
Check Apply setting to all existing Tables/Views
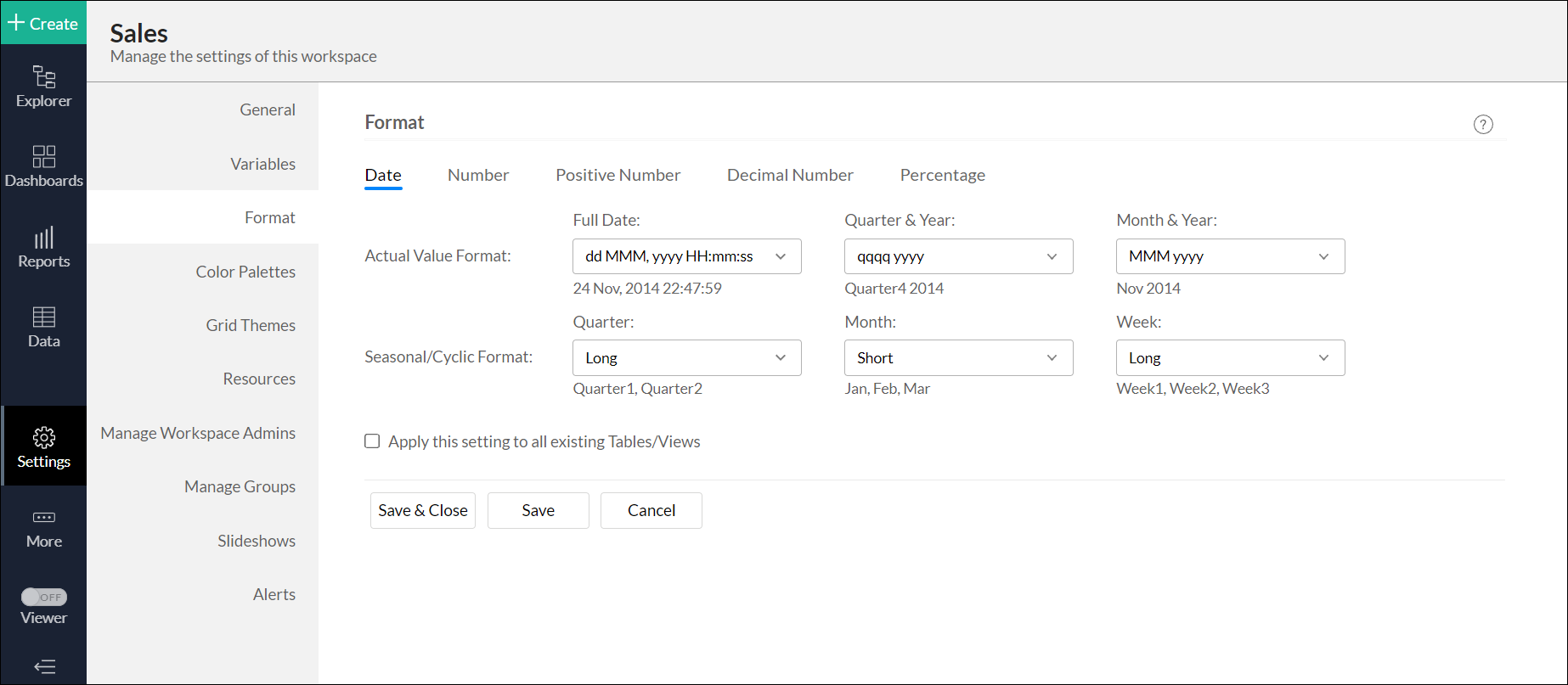coord(372,441)
